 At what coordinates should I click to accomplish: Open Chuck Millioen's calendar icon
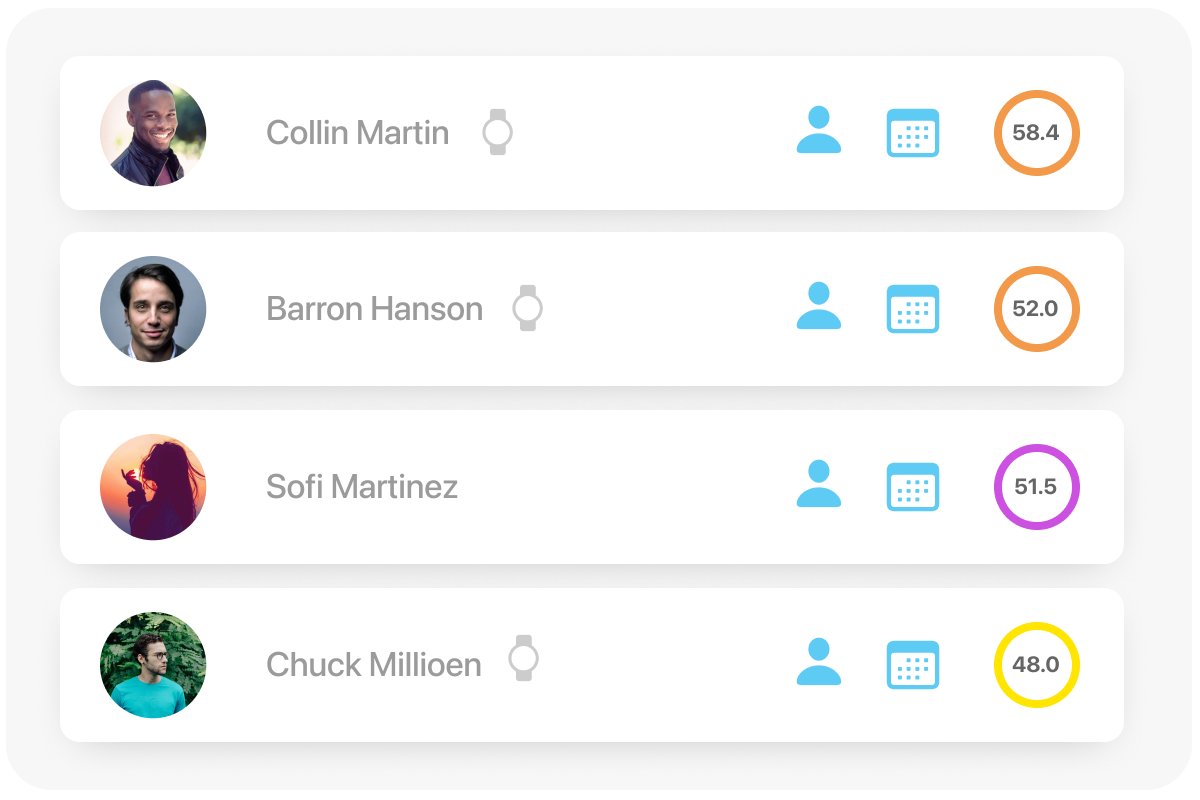[x=912, y=665]
